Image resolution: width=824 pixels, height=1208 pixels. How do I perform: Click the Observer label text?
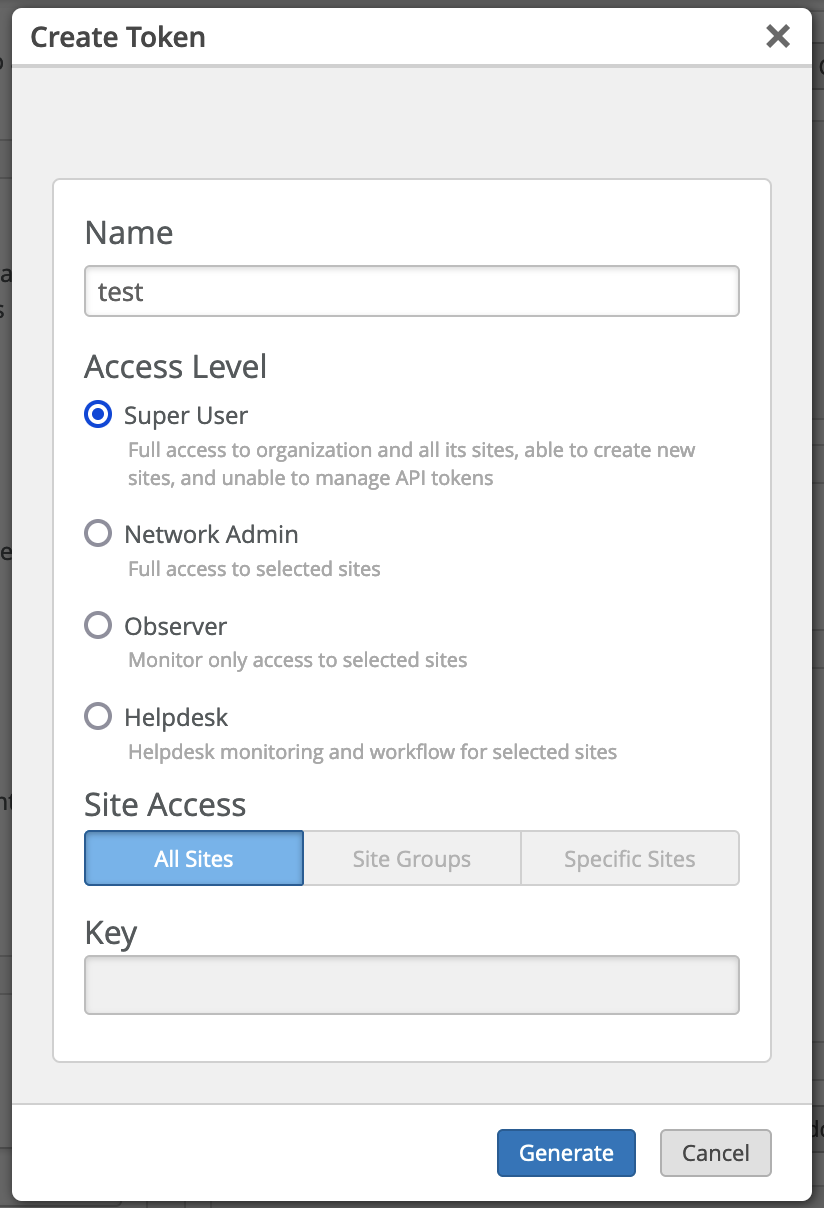point(175,626)
